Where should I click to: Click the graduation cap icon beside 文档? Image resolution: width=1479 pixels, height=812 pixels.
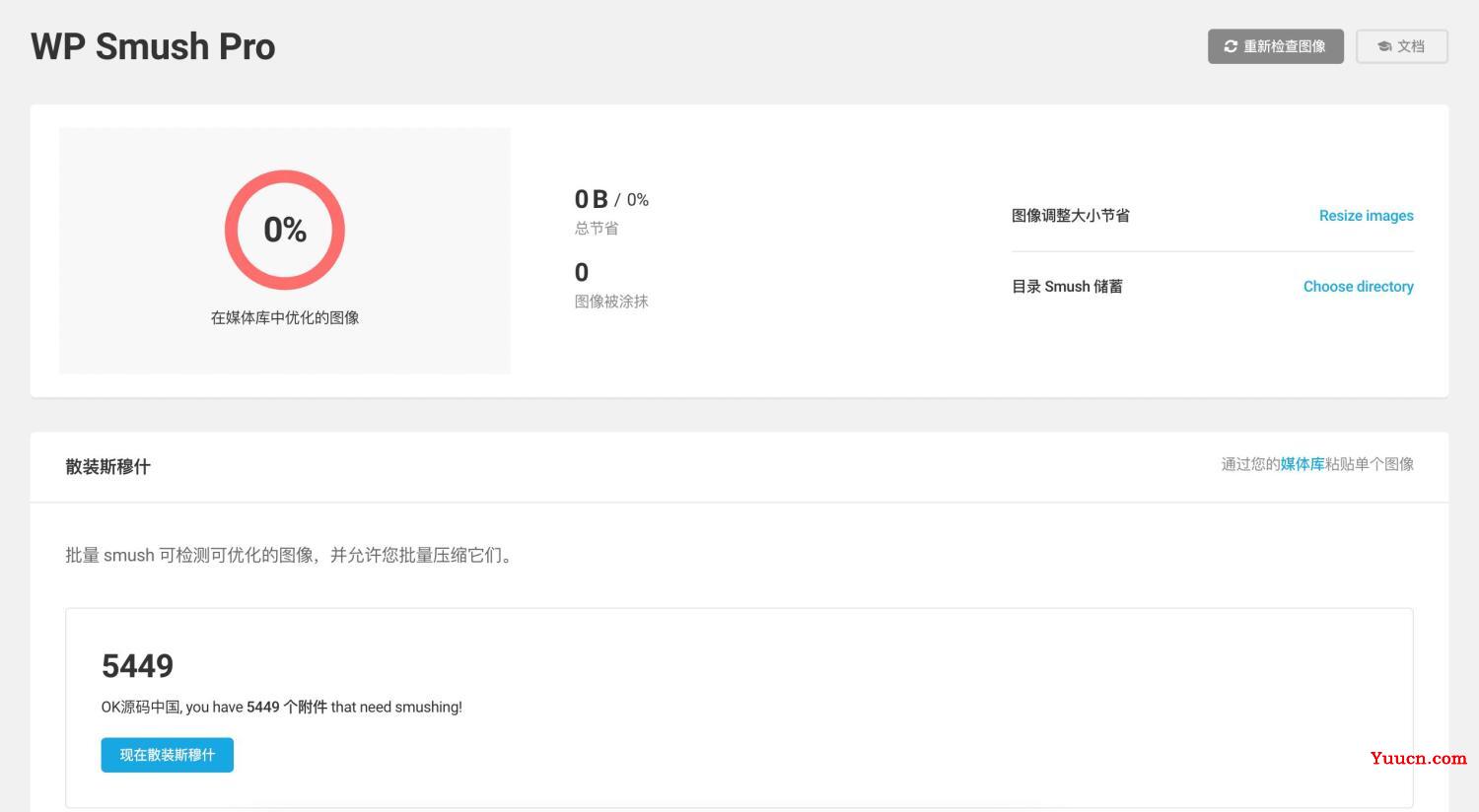pos(1384,46)
